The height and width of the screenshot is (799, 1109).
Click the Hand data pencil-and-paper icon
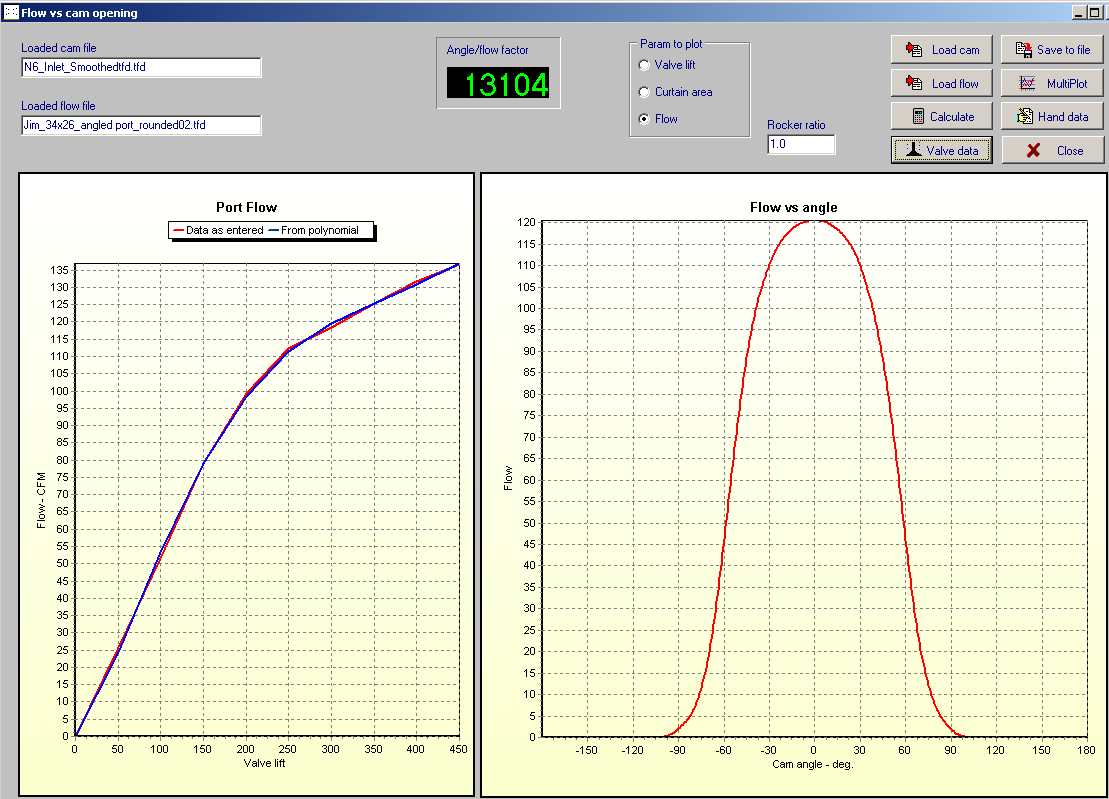(1025, 117)
